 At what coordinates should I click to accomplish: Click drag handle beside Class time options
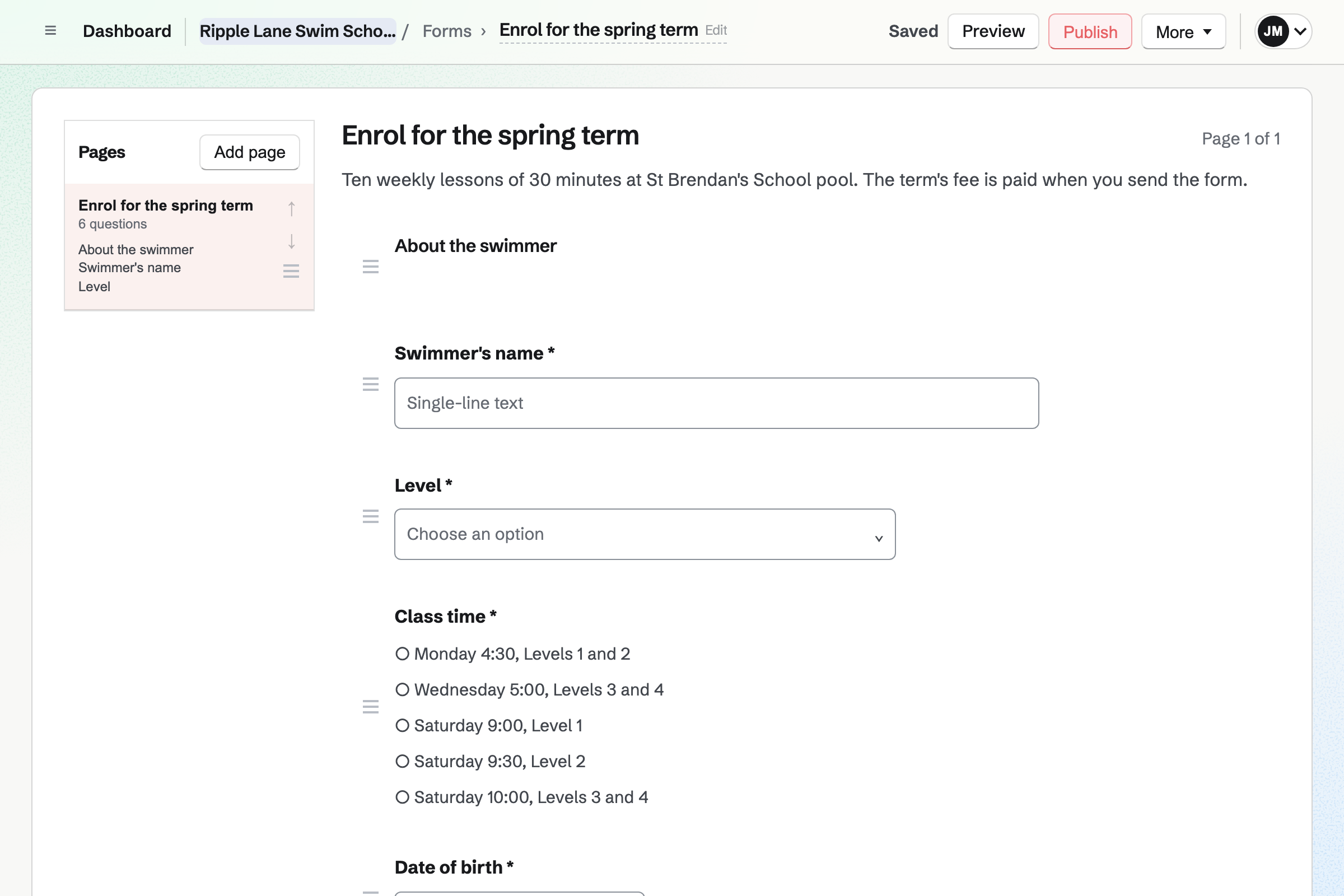371,707
